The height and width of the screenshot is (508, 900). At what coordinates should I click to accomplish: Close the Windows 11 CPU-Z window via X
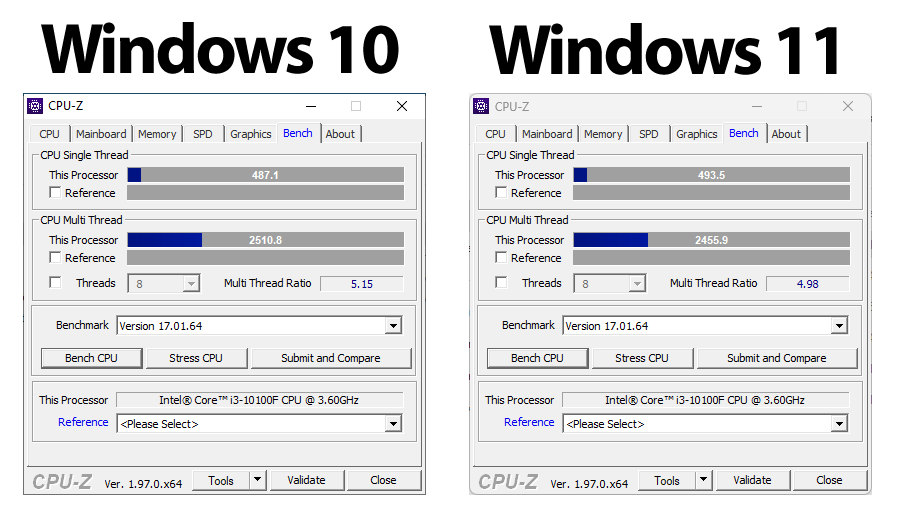848,106
